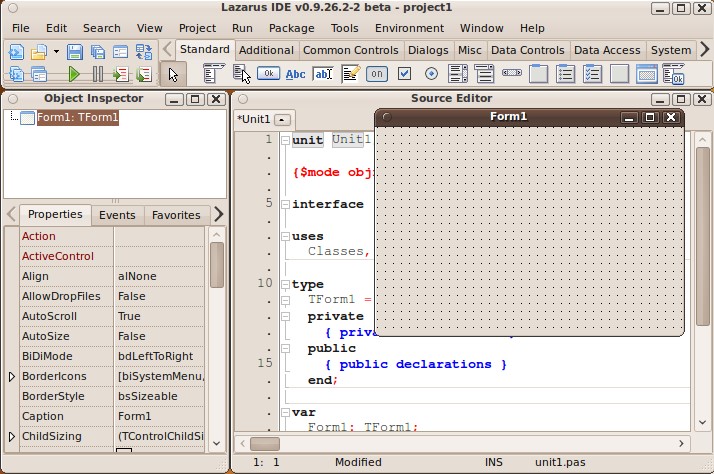714x474 pixels.
Task: Click the Pause execution icon
Action: 97,74
